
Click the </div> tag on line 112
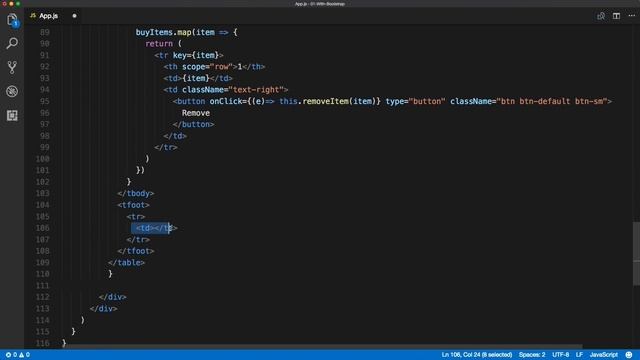(x=113, y=297)
